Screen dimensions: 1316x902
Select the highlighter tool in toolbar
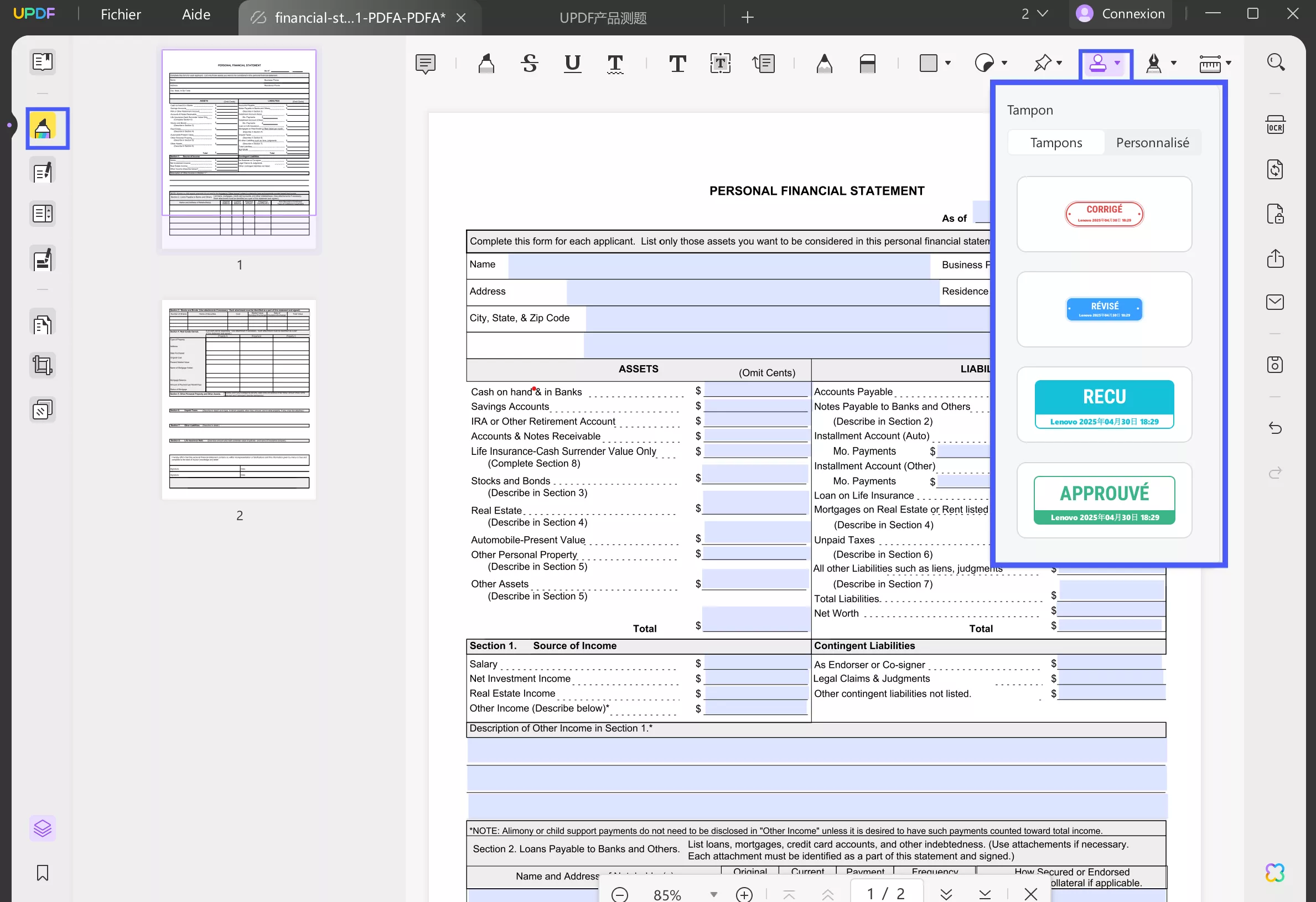(x=486, y=64)
